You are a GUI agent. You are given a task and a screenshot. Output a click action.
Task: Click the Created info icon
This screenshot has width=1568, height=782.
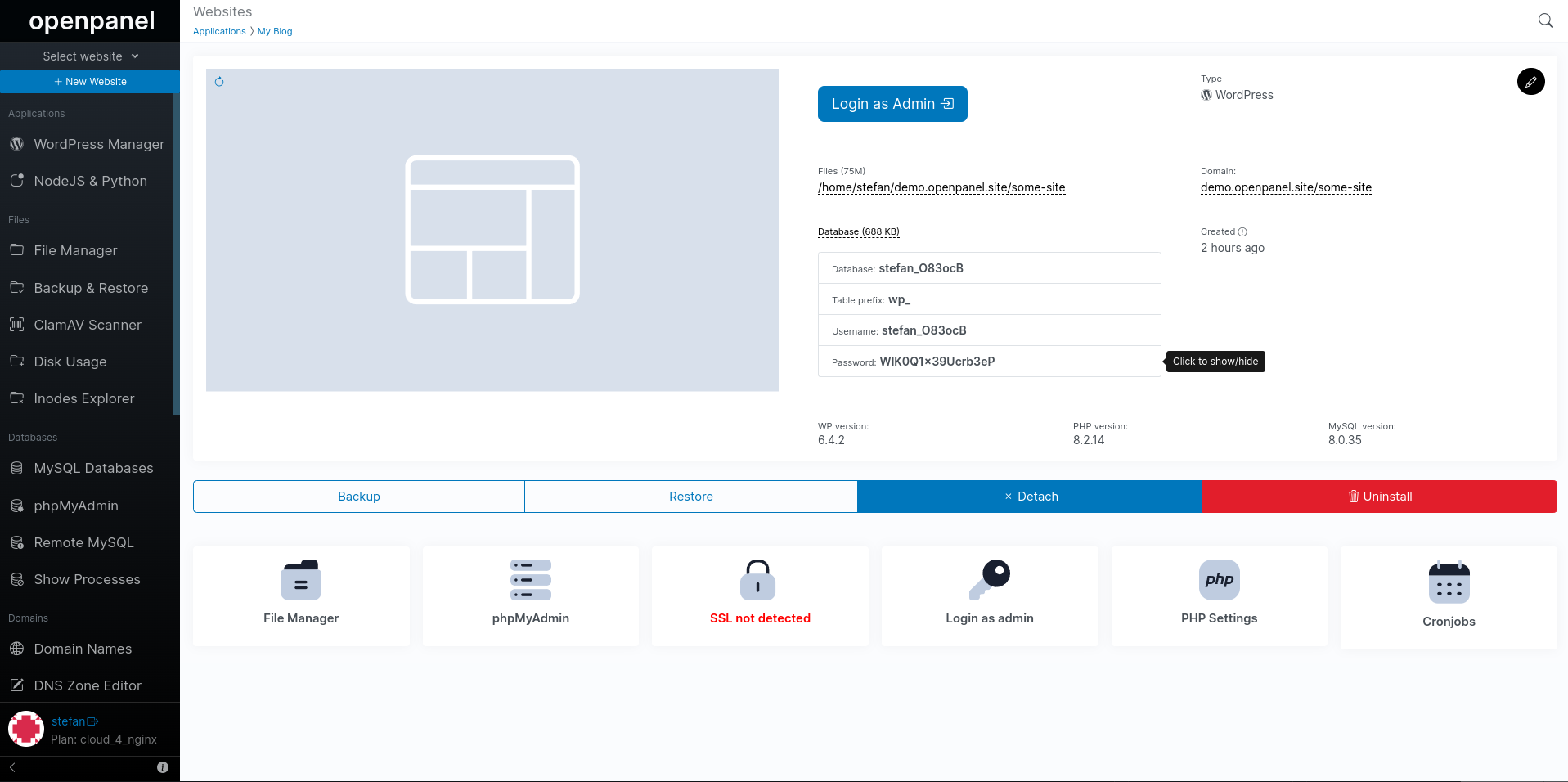click(x=1242, y=231)
